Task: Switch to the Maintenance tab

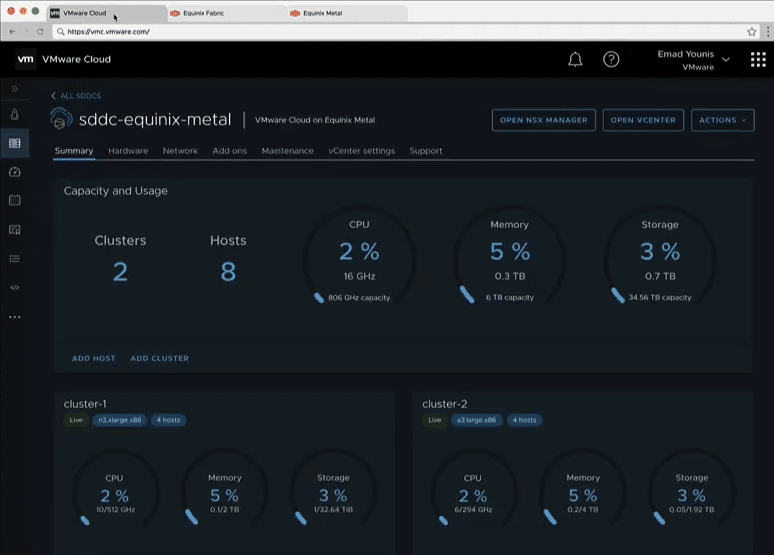Action: pos(287,151)
